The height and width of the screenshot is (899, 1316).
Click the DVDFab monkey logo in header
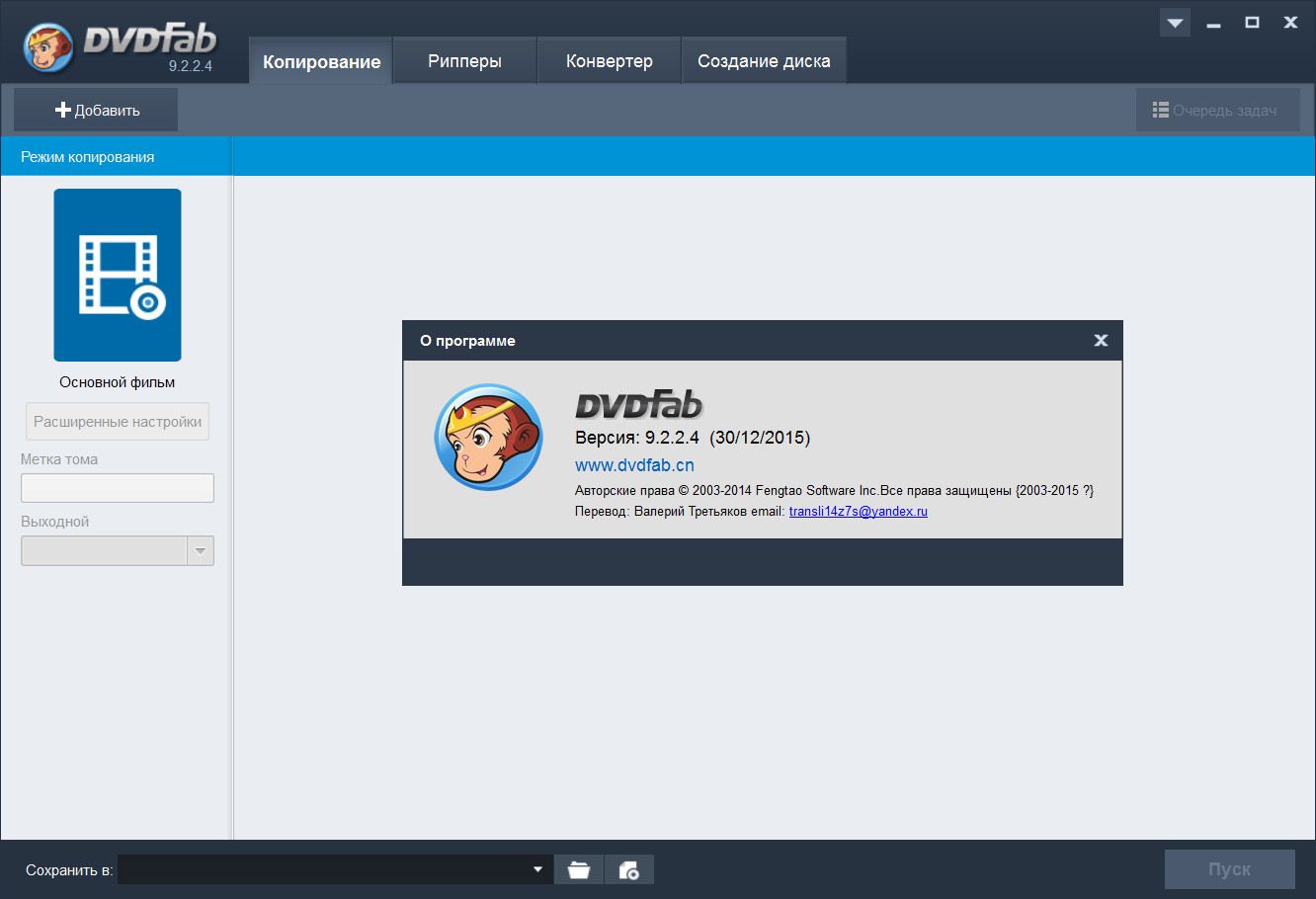(x=48, y=48)
